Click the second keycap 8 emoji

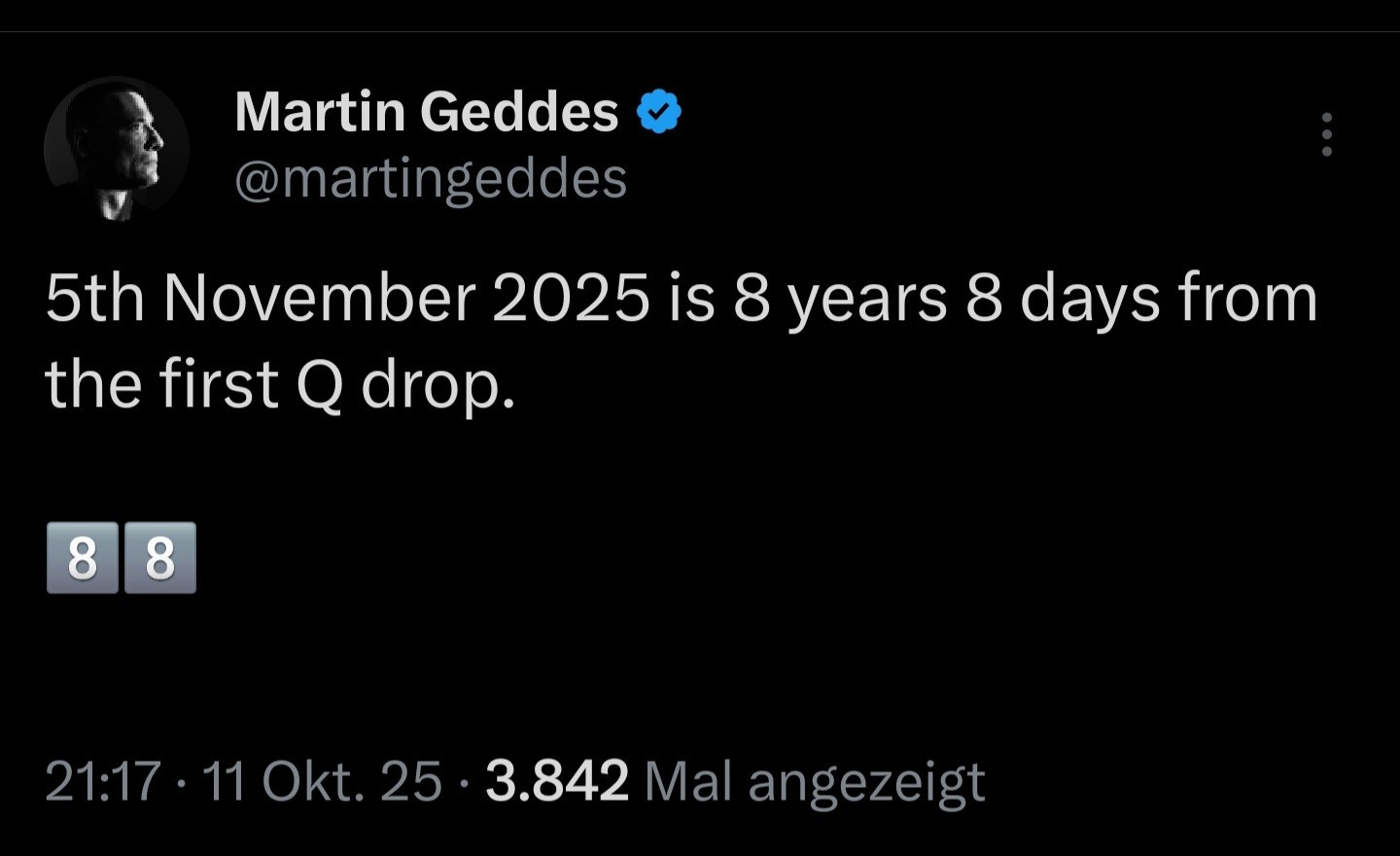tap(160, 558)
